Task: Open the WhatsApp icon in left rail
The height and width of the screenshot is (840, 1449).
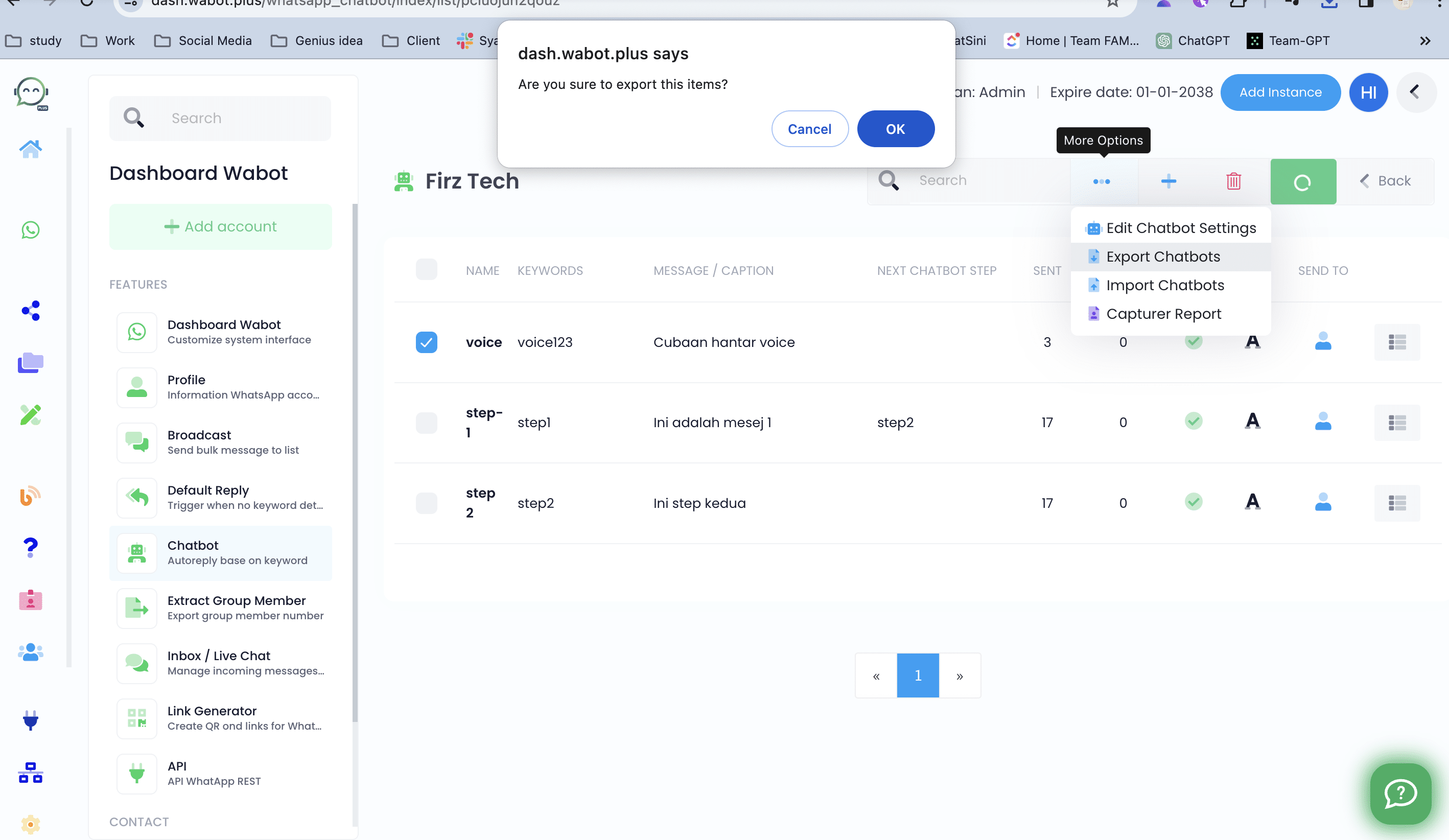Action: click(31, 230)
